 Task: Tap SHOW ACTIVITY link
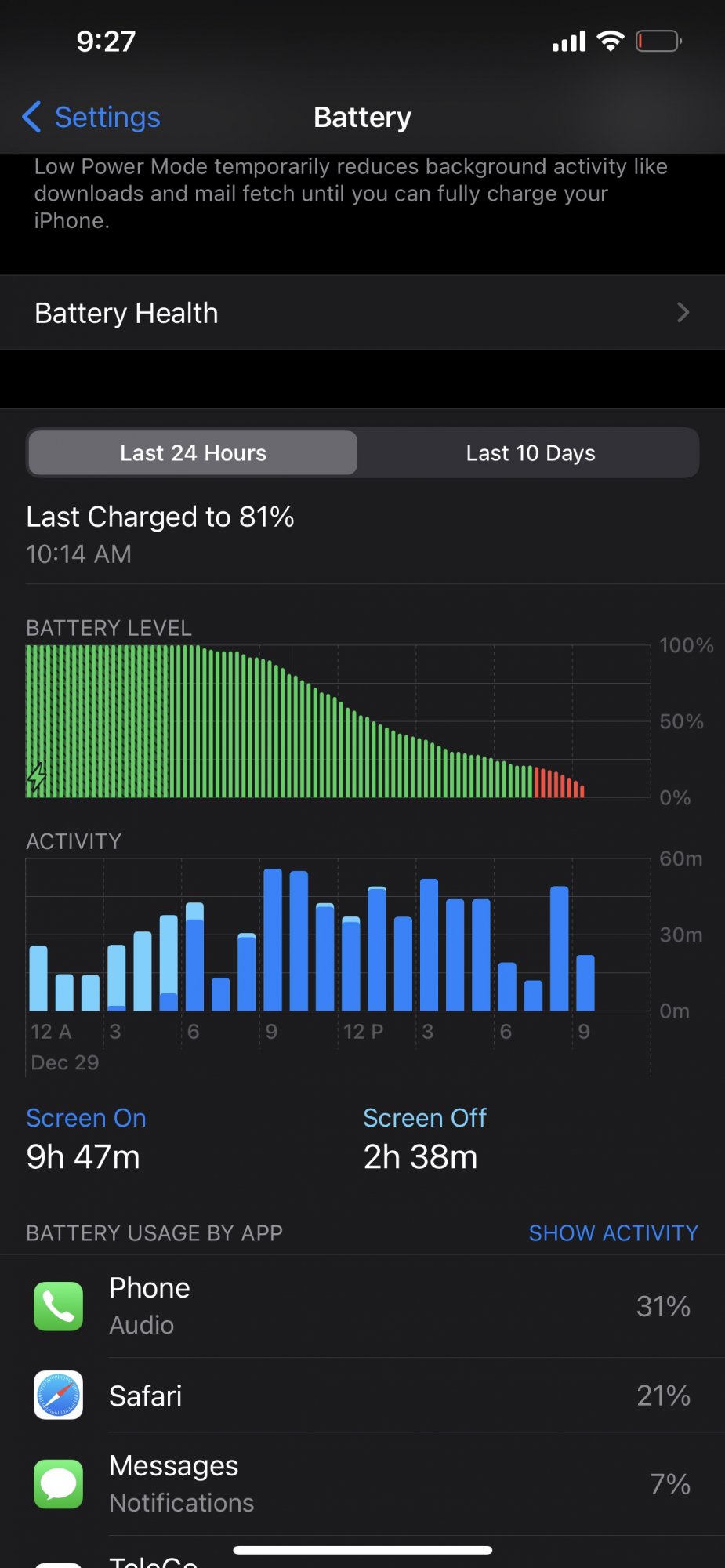(x=613, y=1233)
